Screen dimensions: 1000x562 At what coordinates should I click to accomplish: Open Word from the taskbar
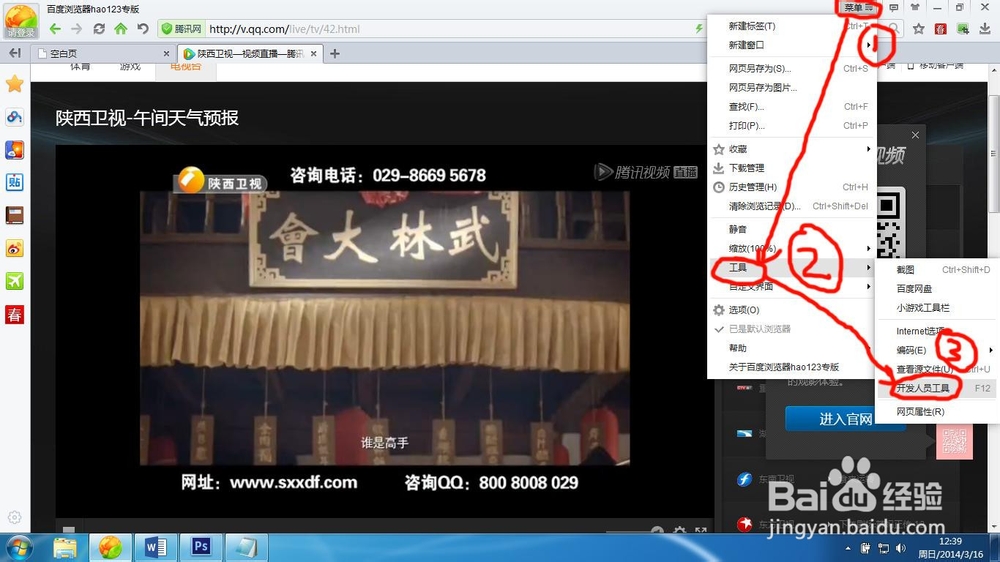pos(155,547)
